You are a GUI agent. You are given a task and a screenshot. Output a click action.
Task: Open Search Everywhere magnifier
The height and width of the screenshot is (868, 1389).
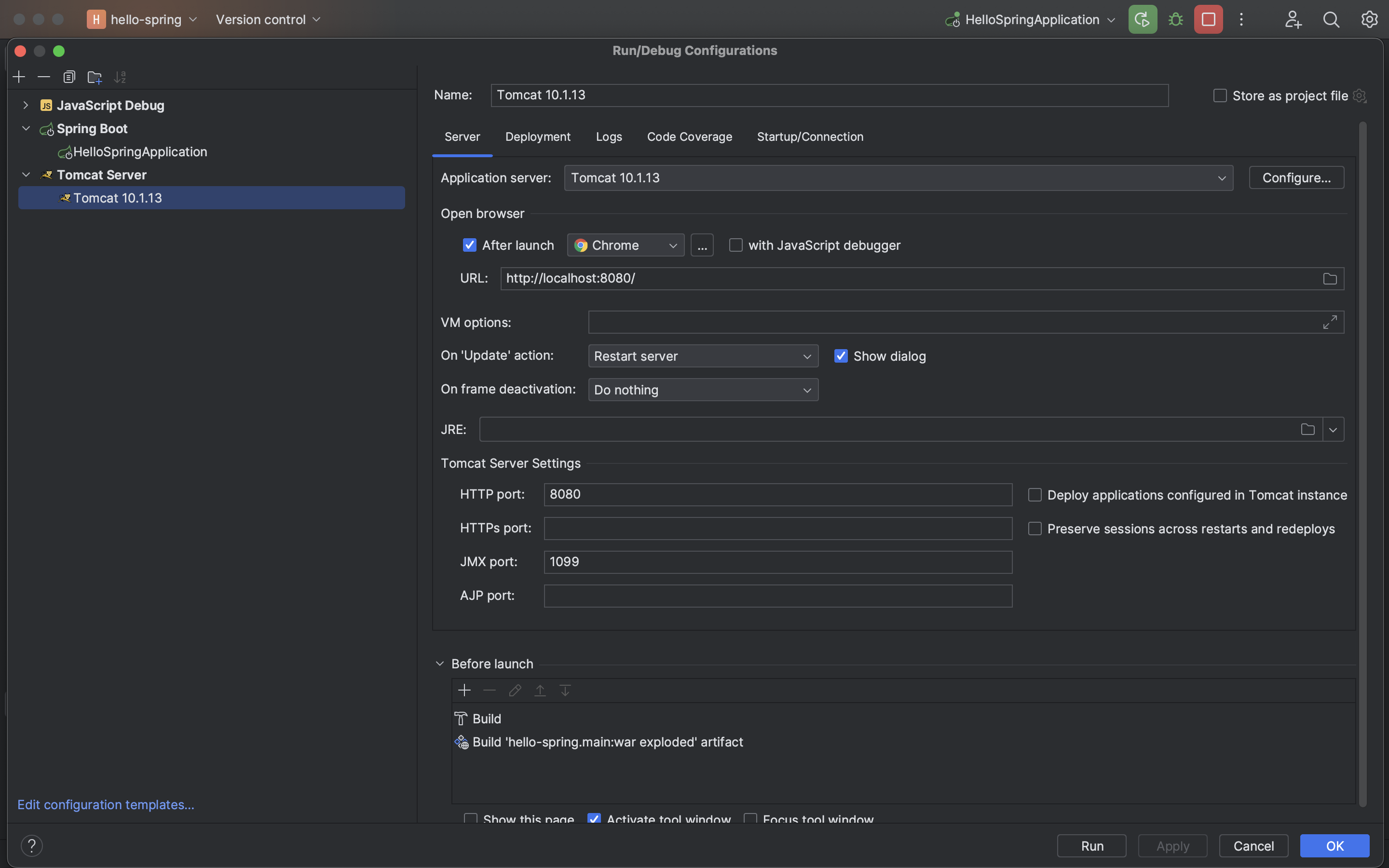(x=1331, y=19)
